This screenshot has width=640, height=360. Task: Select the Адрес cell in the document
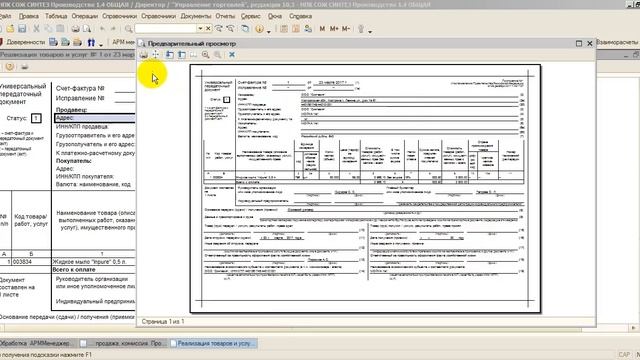click(95, 118)
